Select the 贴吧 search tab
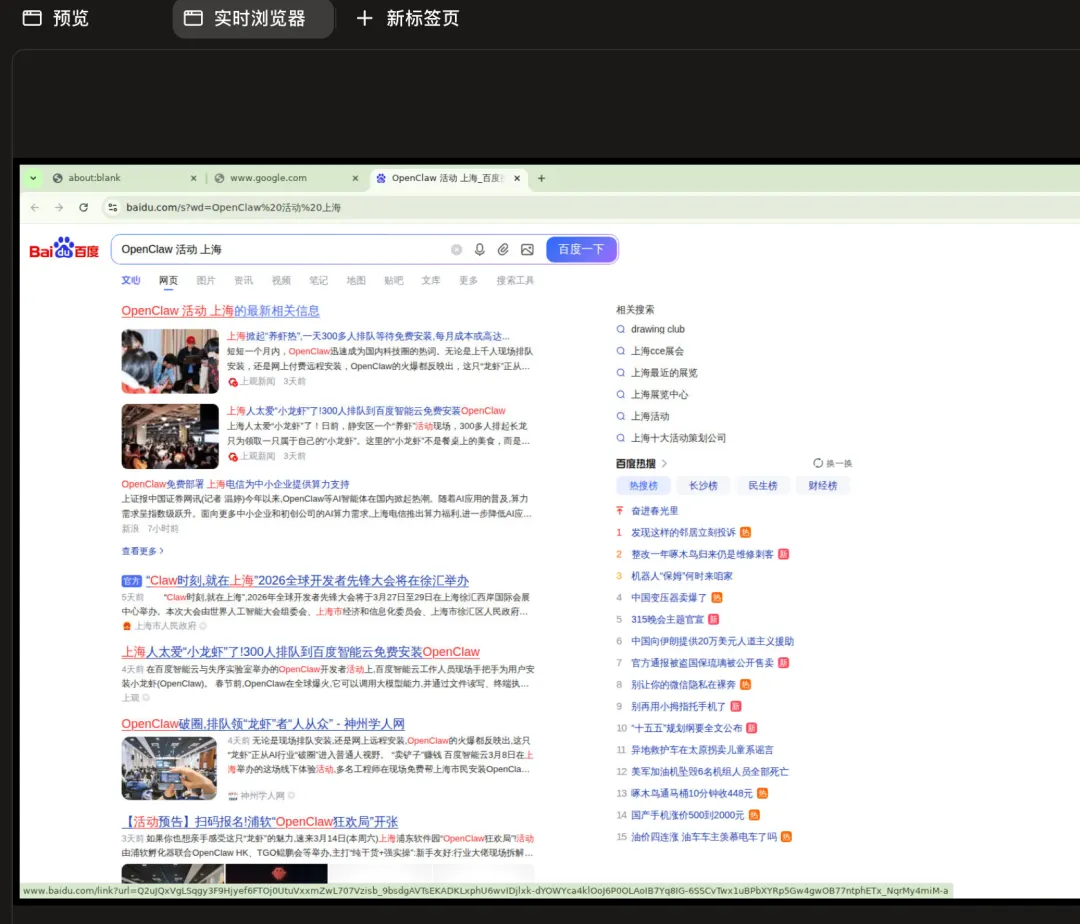The image size is (1080, 924). click(x=393, y=280)
